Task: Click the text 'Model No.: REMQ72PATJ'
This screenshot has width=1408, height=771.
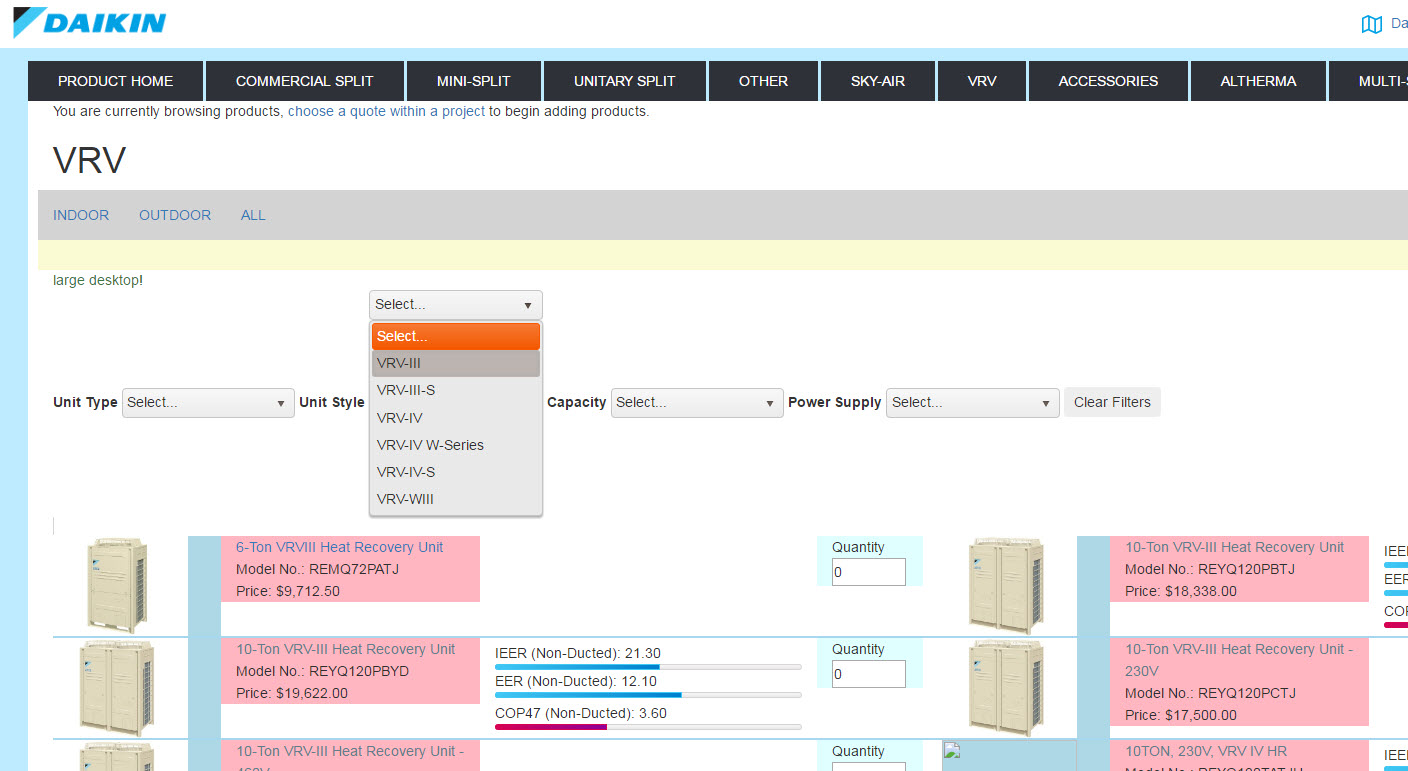Action: click(x=317, y=569)
